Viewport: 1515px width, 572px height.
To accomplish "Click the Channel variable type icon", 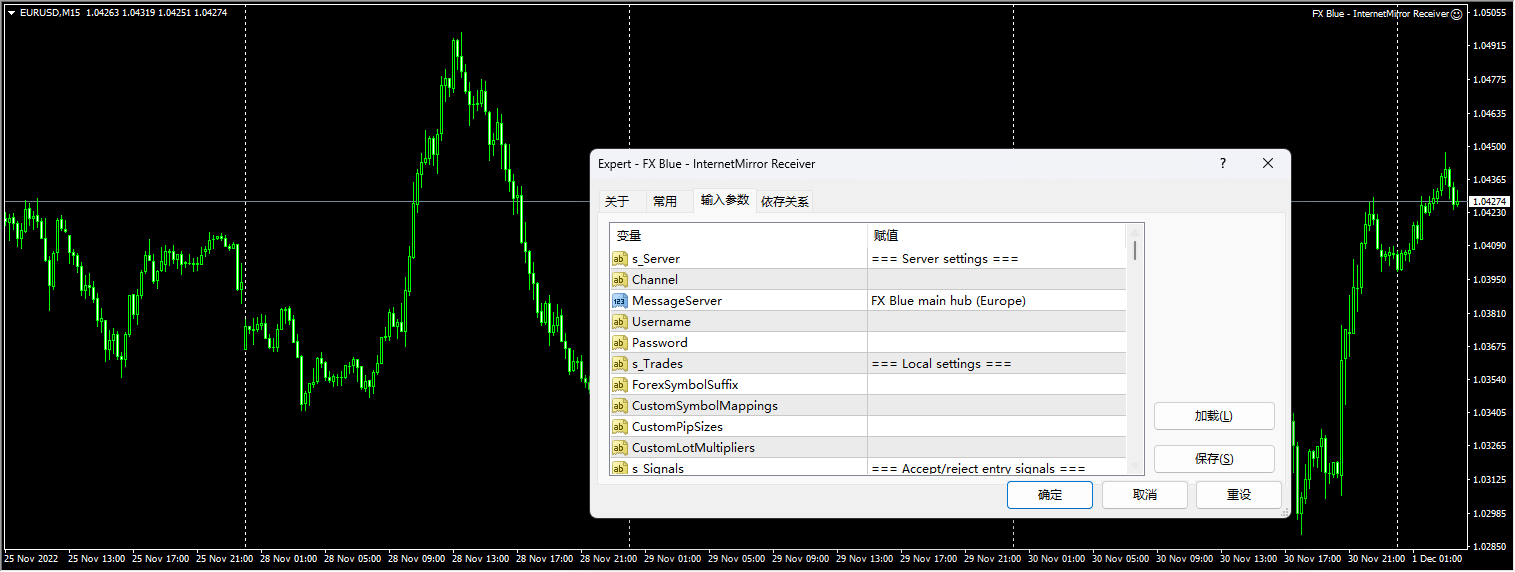I will pos(619,280).
